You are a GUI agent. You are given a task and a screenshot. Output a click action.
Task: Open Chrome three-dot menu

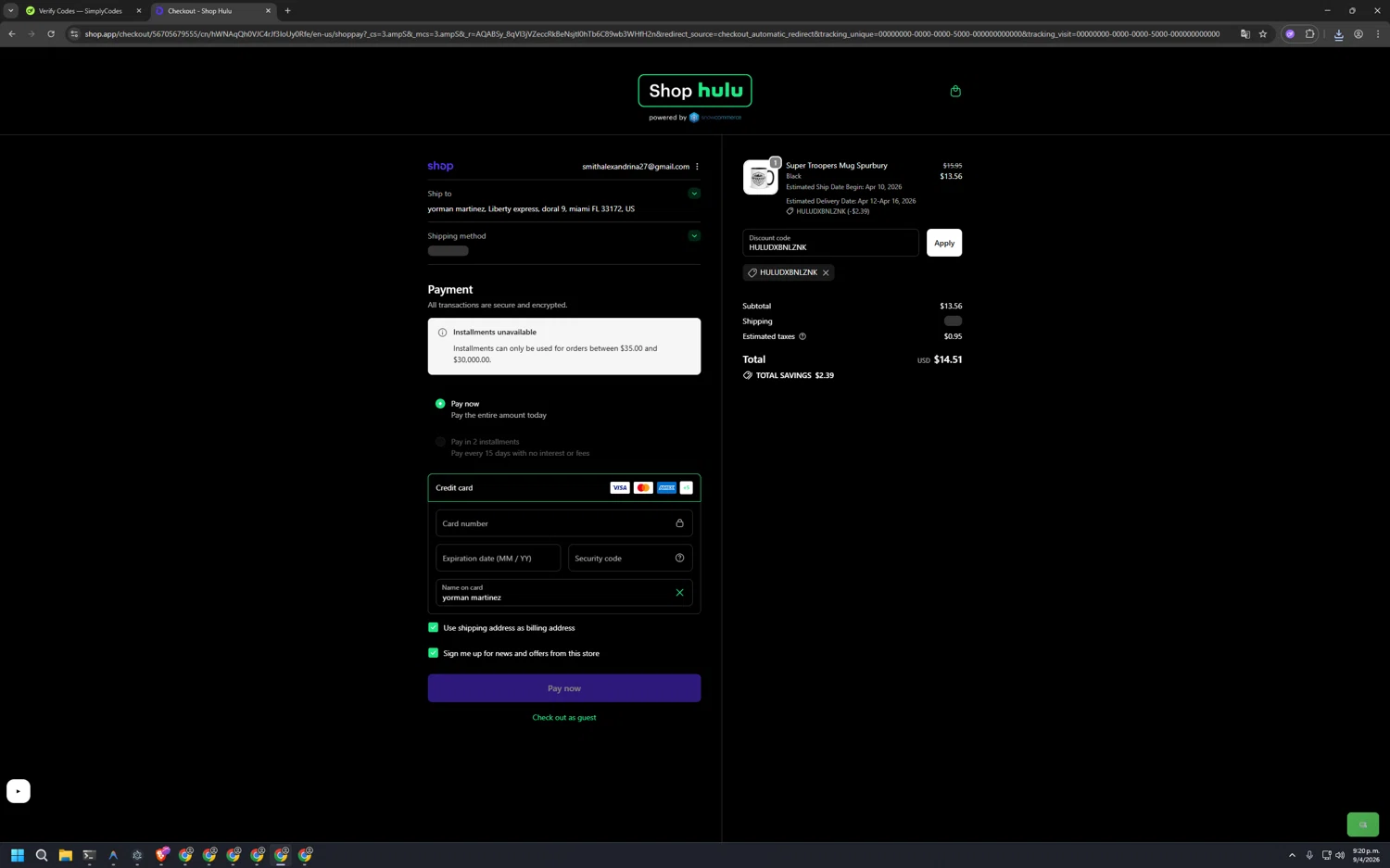(x=1378, y=34)
